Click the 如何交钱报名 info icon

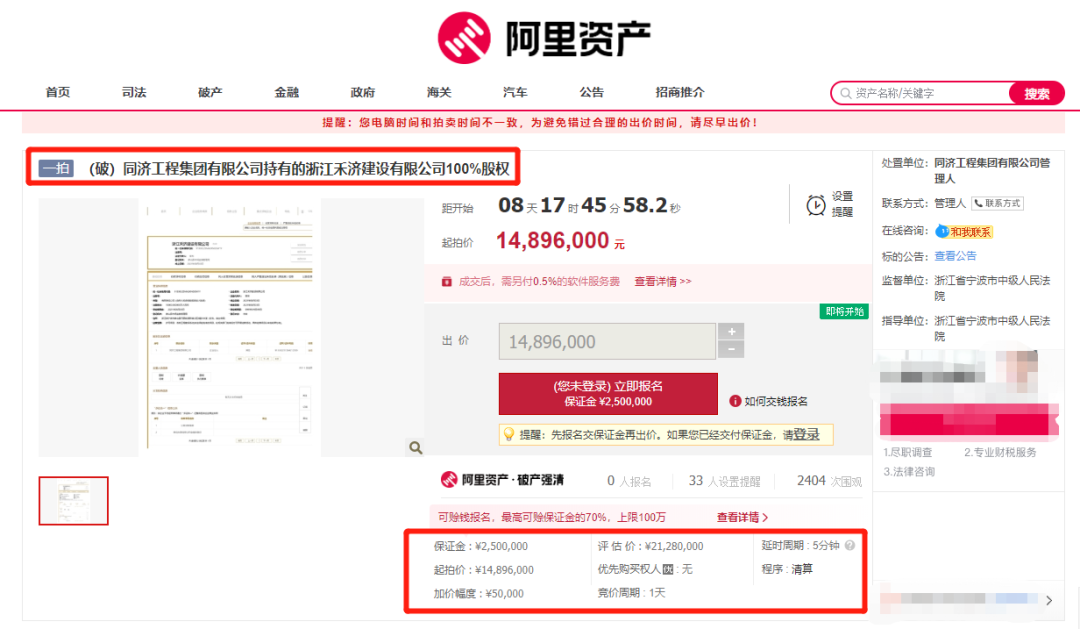(x=735, y=401)
